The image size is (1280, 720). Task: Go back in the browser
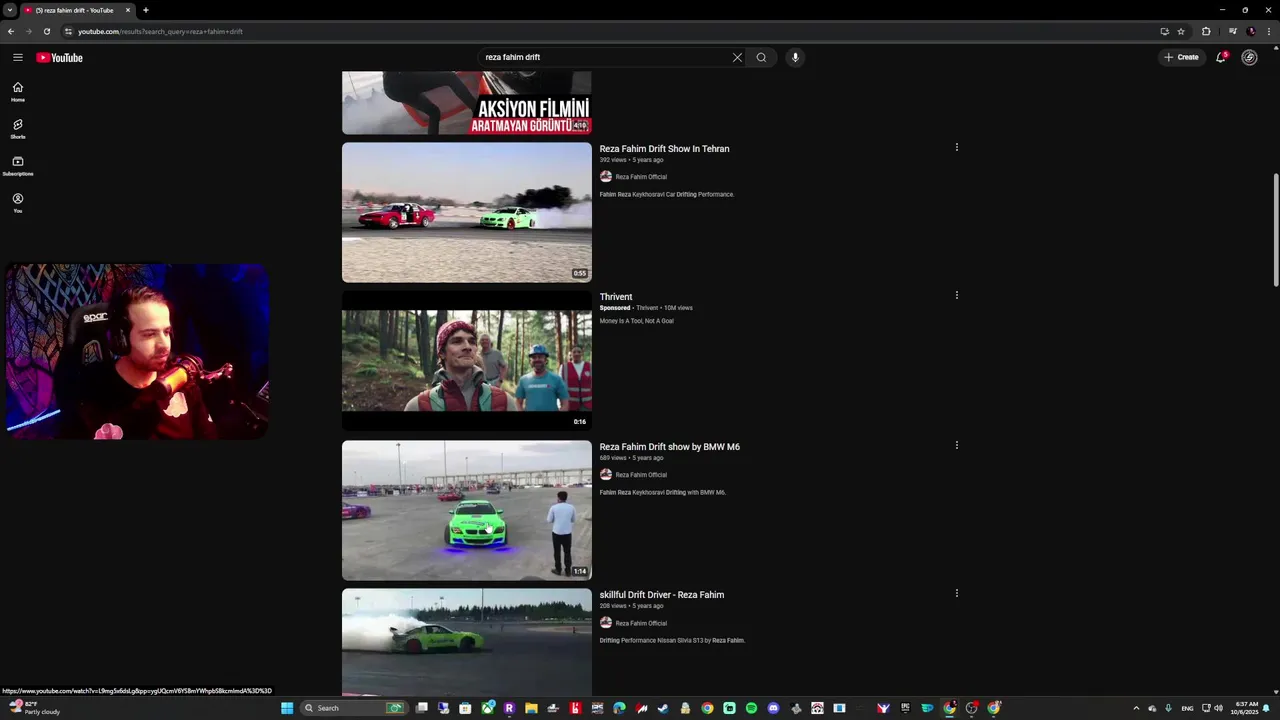coord(11,31)
